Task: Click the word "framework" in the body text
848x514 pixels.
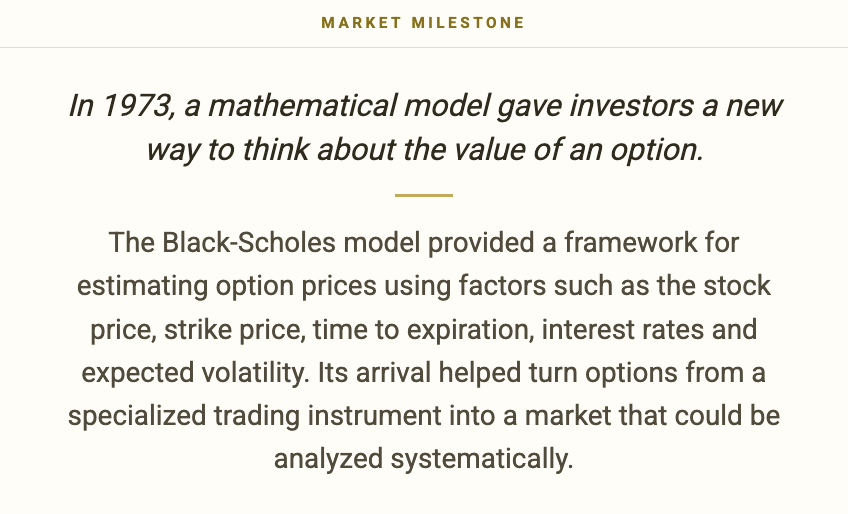Action: [631, 242]
